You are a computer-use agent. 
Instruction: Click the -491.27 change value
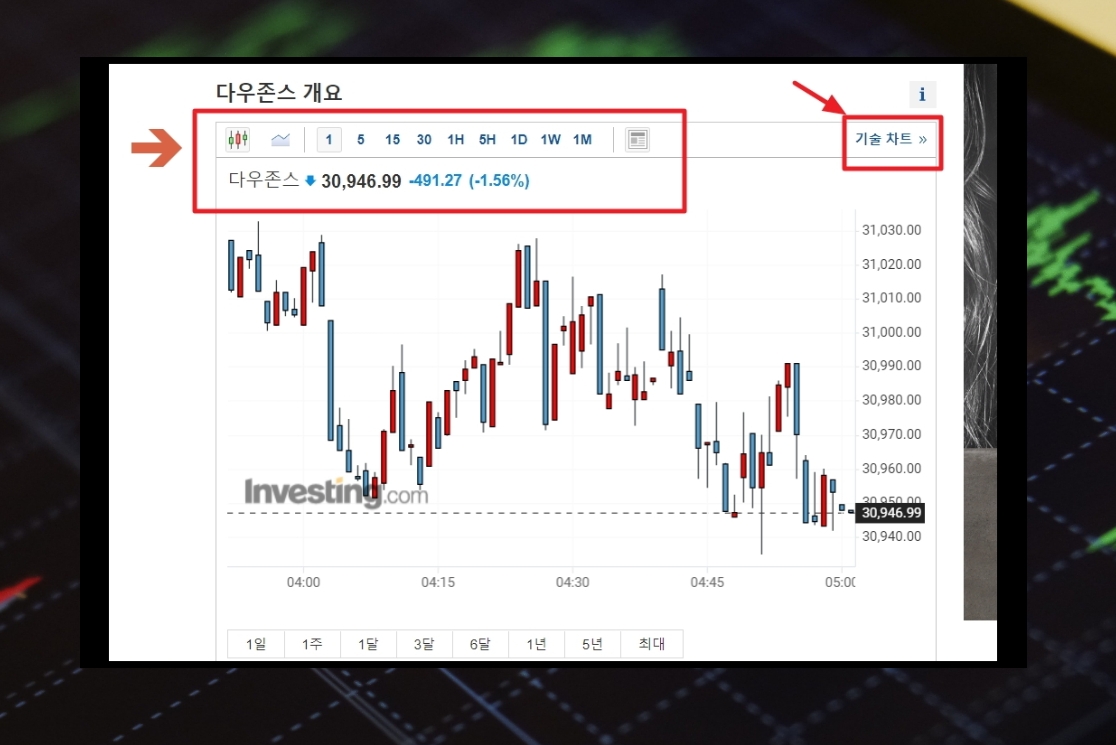[436, 181]
